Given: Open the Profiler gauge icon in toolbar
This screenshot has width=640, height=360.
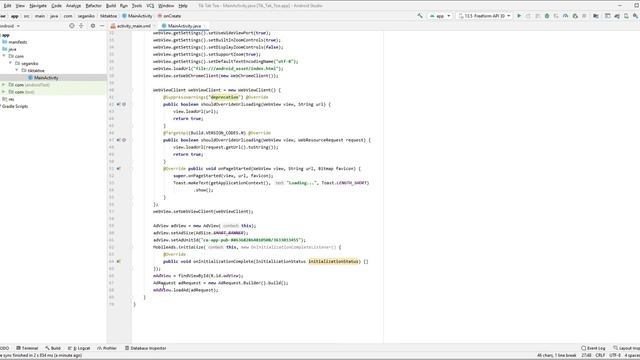Looking at the screenshot, I should tap(565, 16).
